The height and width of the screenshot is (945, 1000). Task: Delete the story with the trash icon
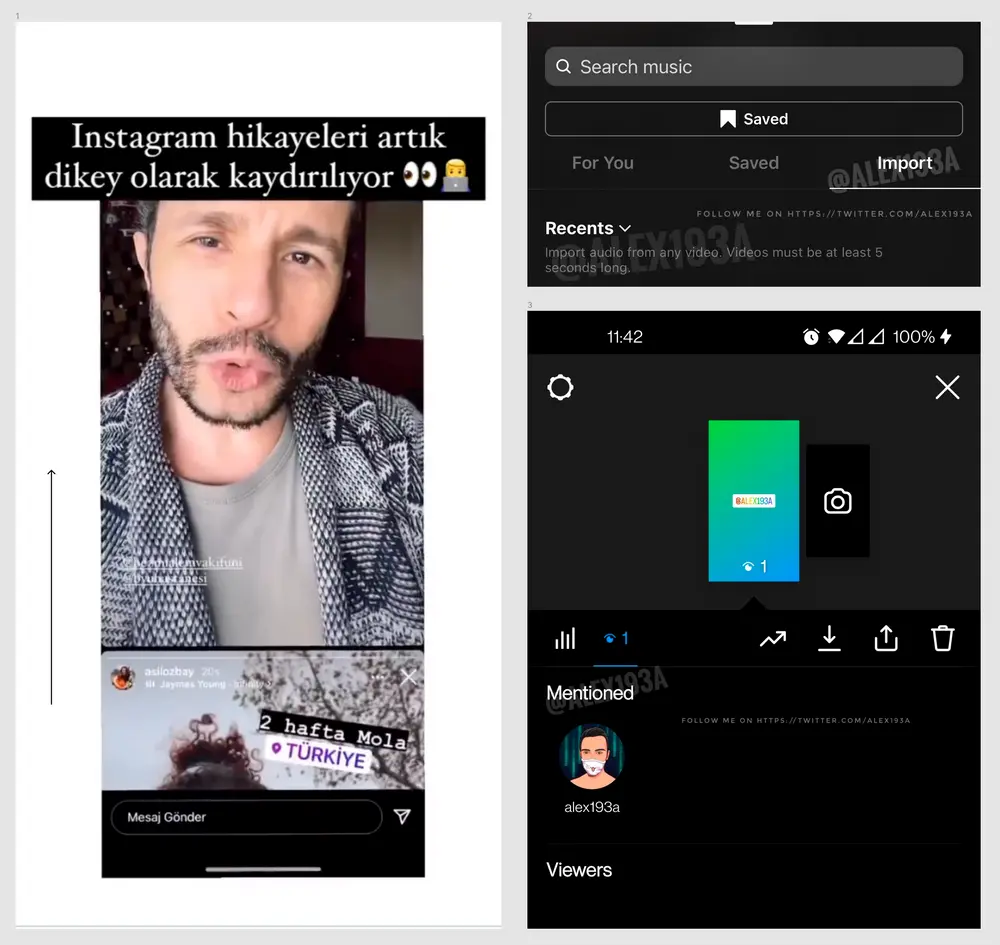pos(942,639)
